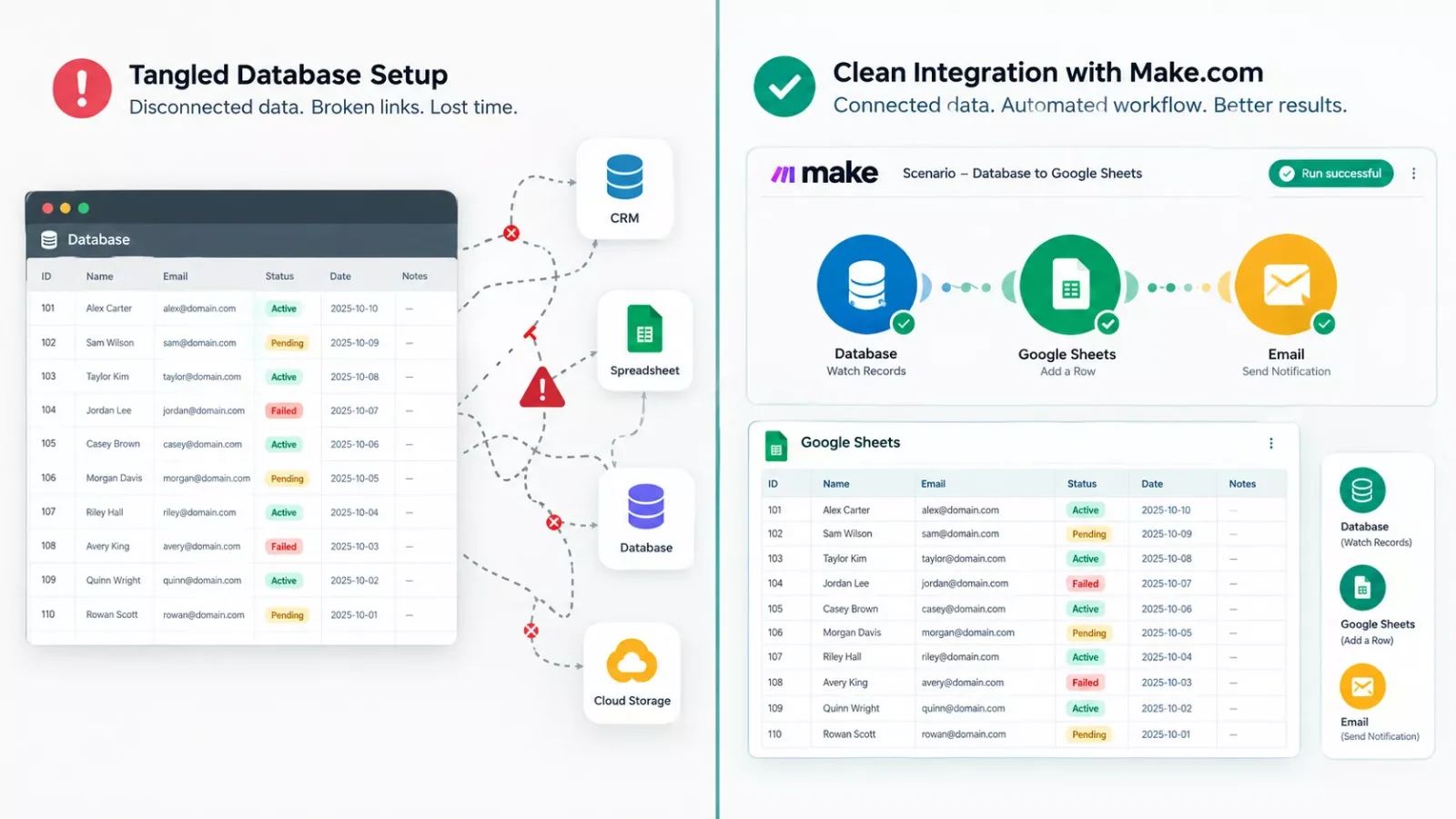Click the Scenario – Database to Google Sheets title

1022,173
